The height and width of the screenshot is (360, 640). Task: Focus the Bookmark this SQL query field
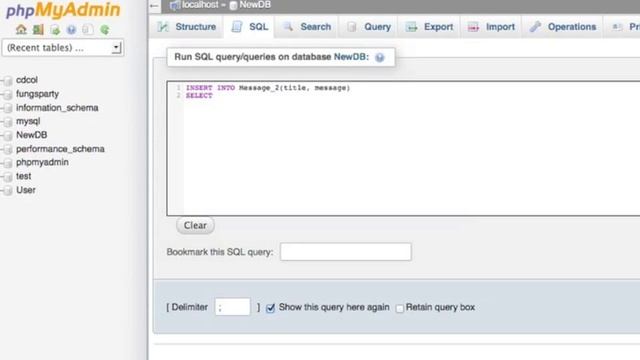click(346, 252)
